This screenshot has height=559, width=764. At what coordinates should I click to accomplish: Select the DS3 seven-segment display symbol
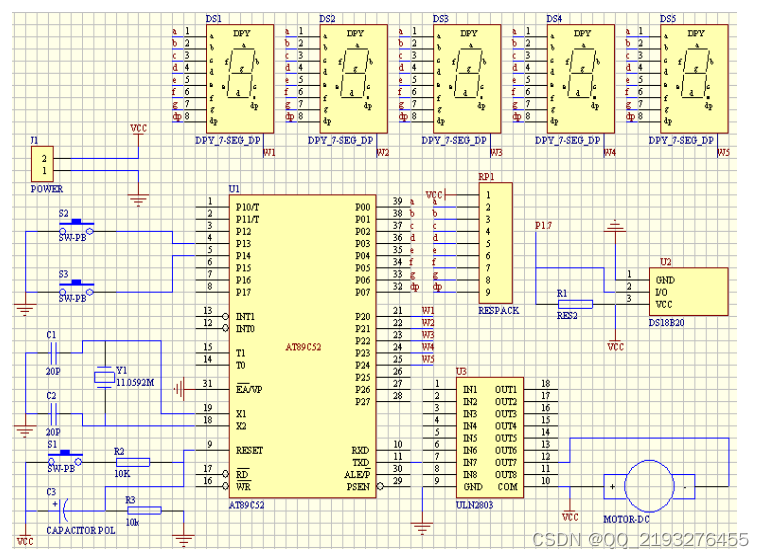[467, 78]
